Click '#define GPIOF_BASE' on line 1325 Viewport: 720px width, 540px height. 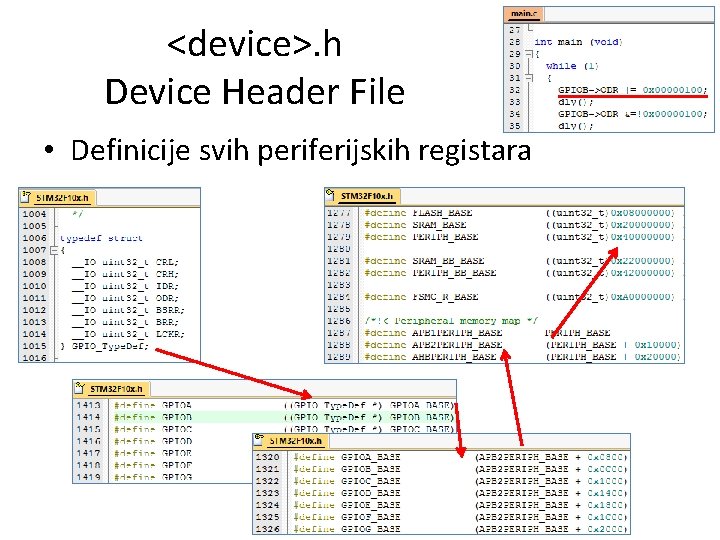[x=347, y=517]
